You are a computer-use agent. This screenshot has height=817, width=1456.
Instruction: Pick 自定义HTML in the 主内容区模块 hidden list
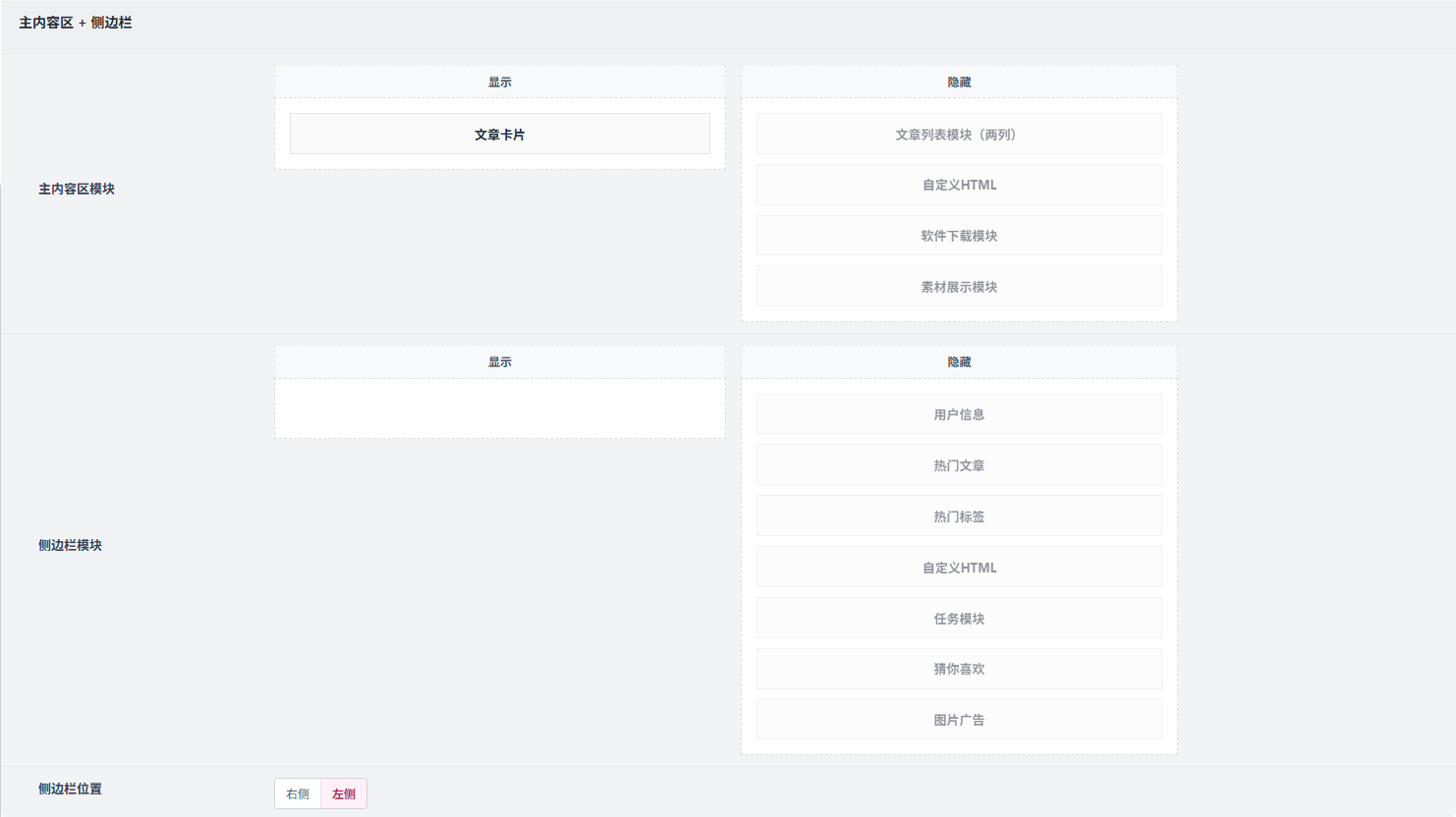959,185
